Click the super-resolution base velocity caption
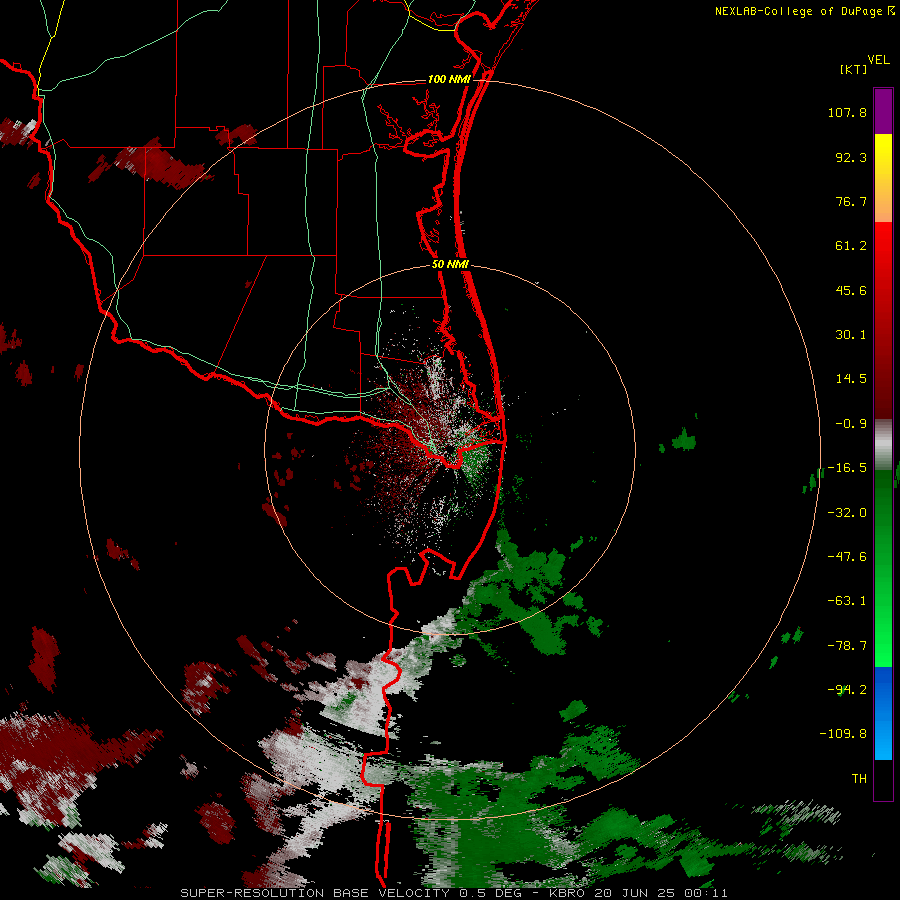The height and width of the screenshot is (900, 900). [454, 893]
